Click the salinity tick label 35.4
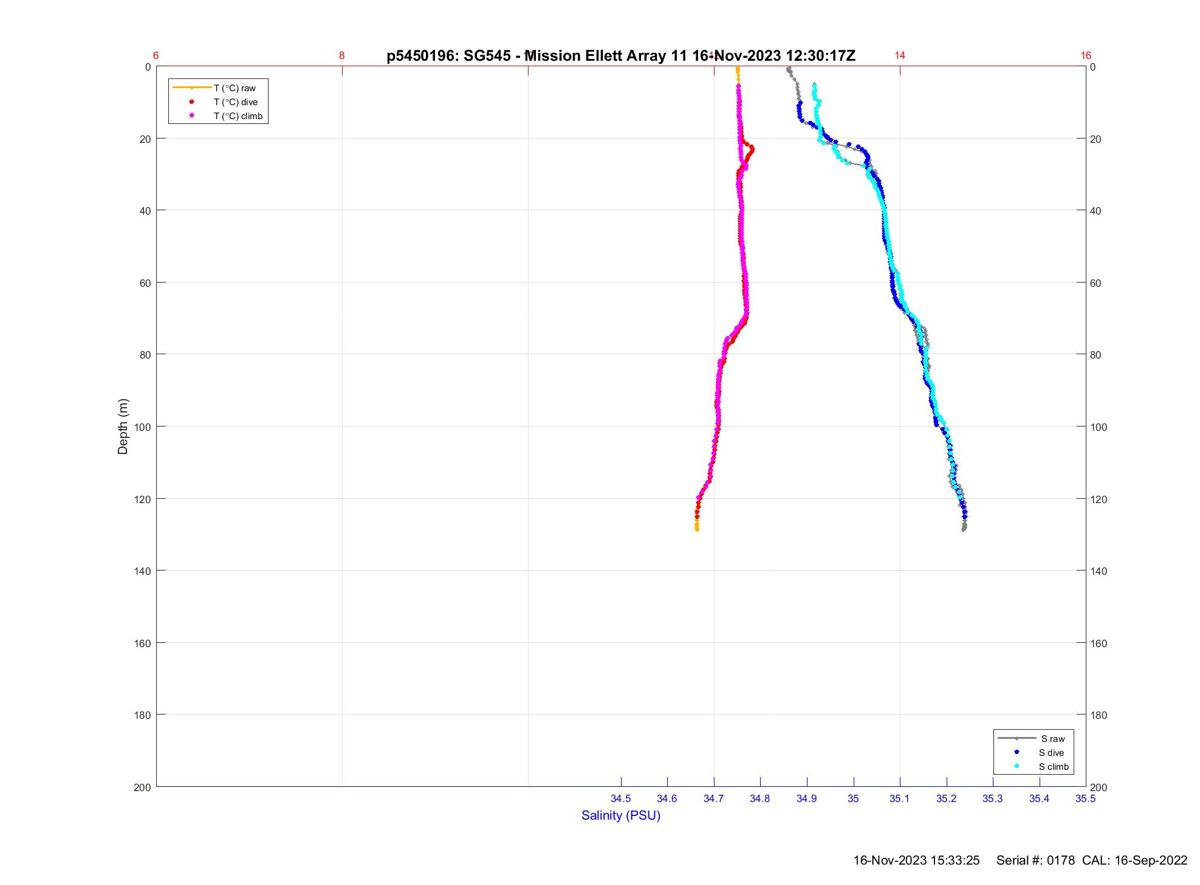1200x885 pixels. click(1039, 798)
